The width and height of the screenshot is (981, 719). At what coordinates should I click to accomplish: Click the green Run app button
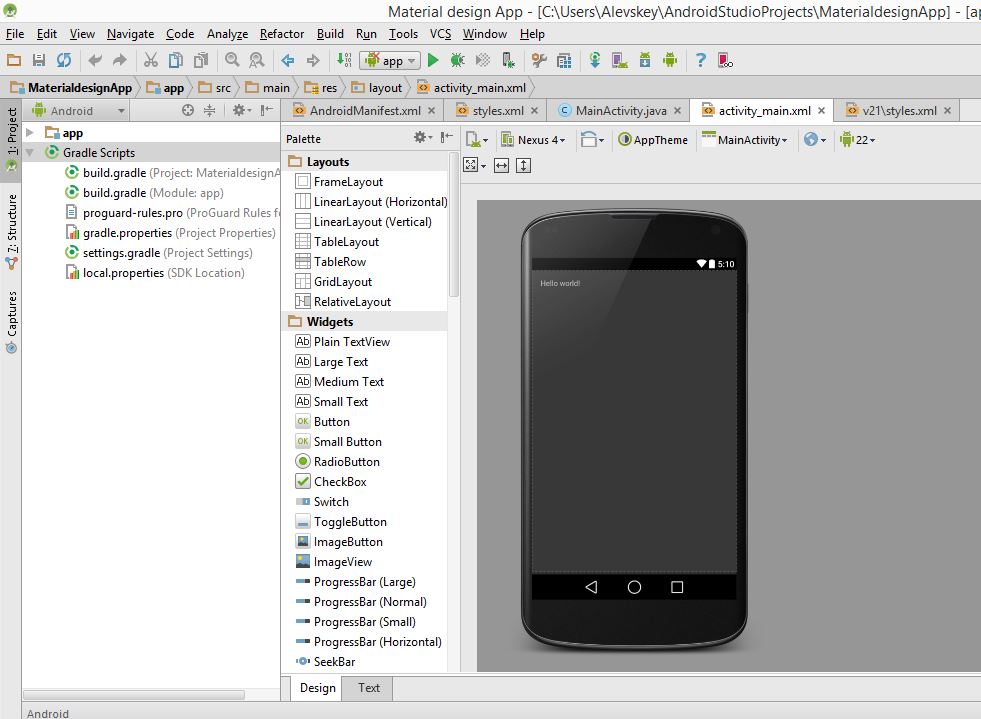tap(433, 61)
